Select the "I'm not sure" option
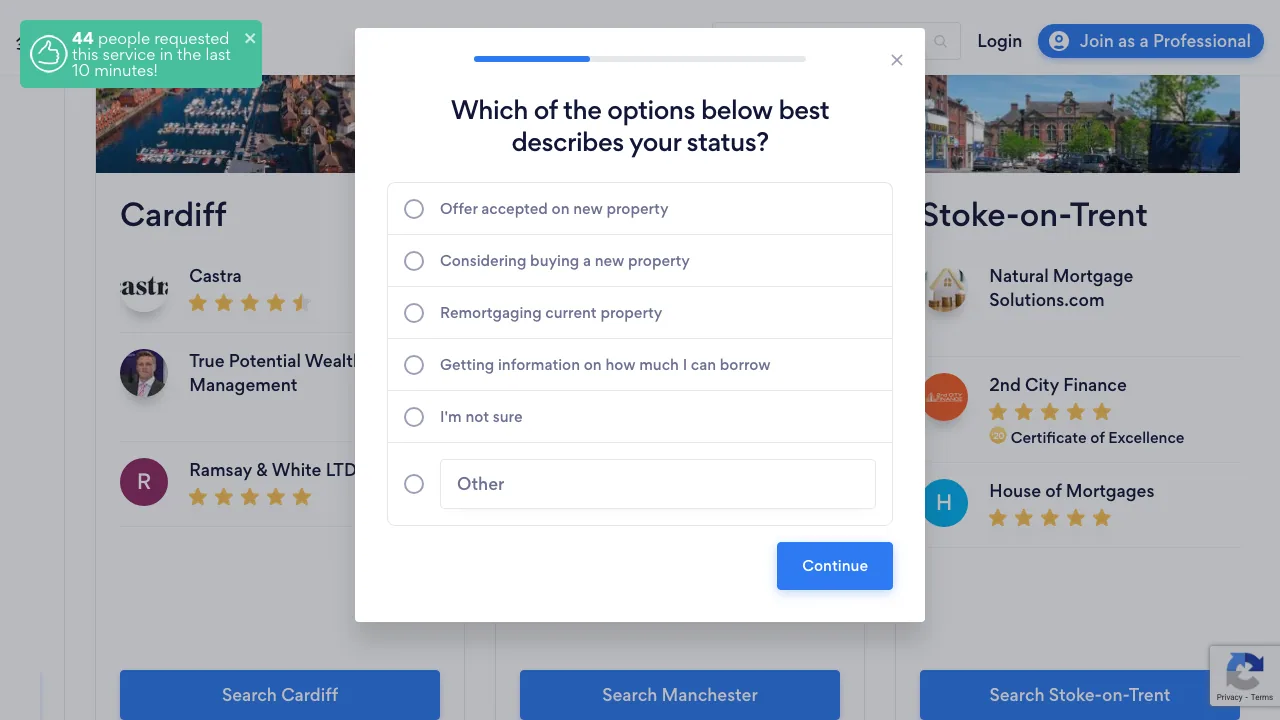Image resolution: width=1280 pixels, height=720 pixels. pyautogui.click(x=414, y=417)
